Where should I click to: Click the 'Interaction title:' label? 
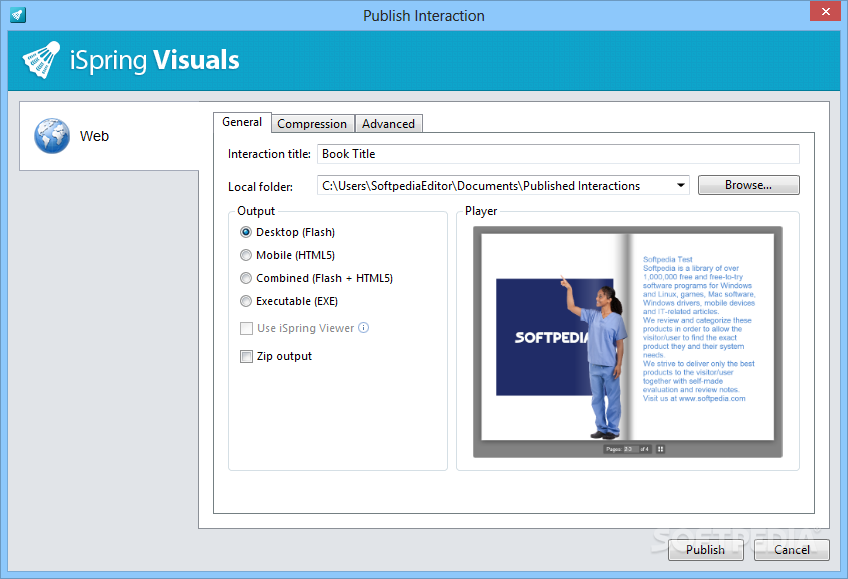(269, 154)
